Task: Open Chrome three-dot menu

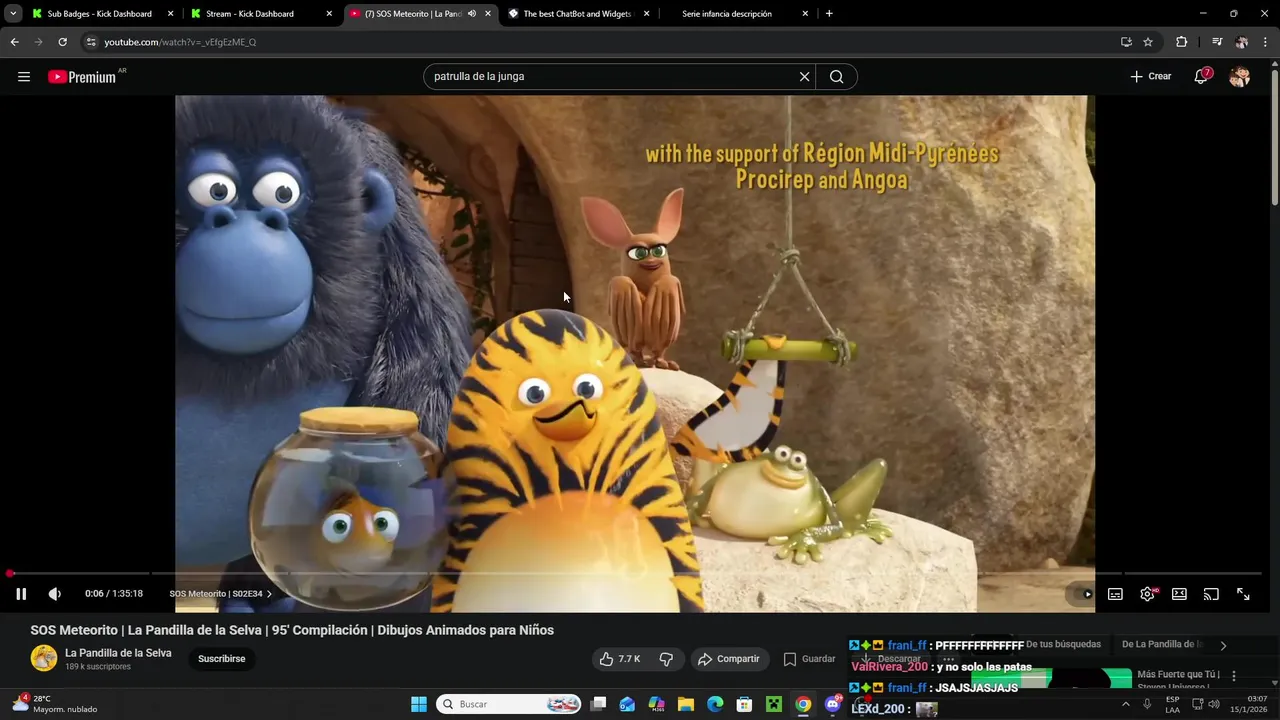Action: tap(1266, 42)
